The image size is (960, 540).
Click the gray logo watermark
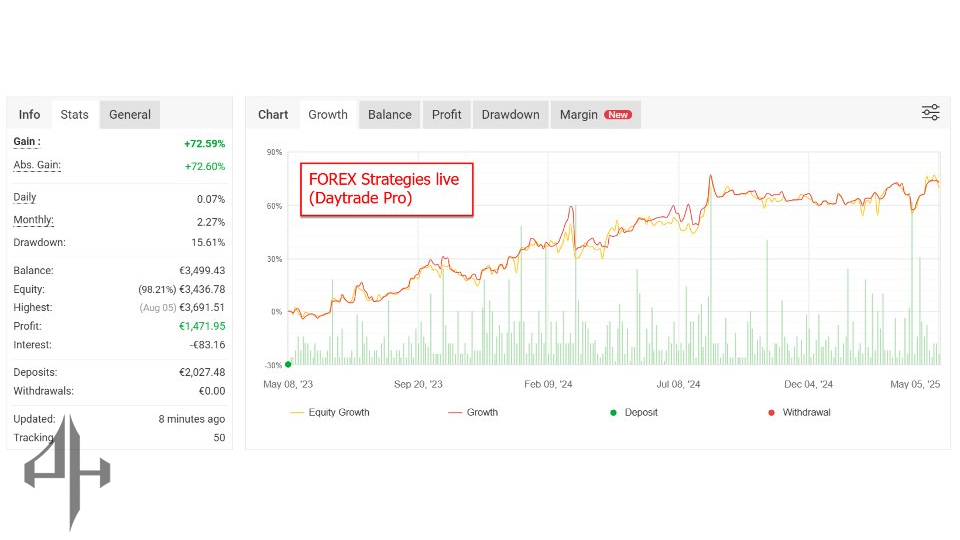(x=68, y=472)
